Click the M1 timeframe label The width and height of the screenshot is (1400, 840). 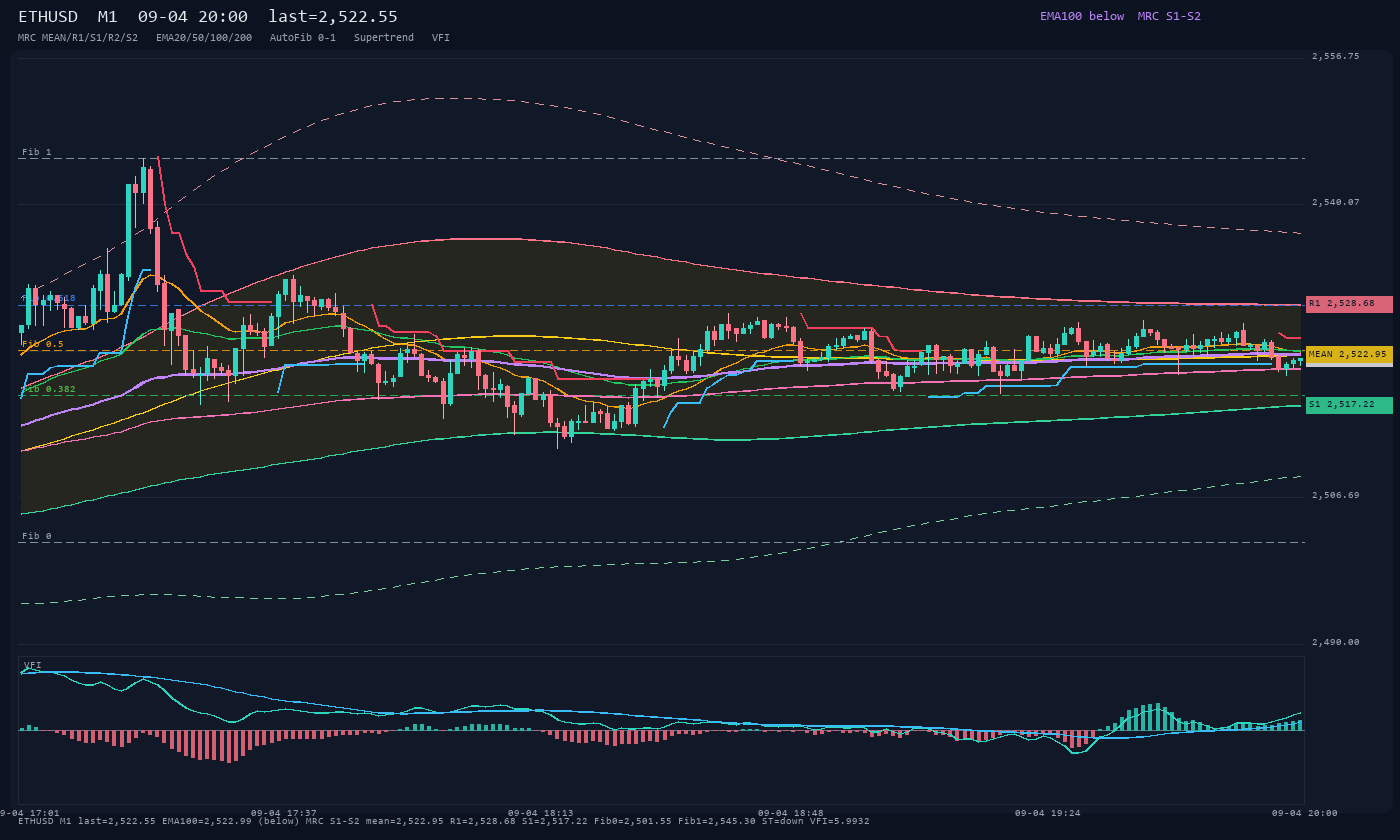(x=108, y=17)
